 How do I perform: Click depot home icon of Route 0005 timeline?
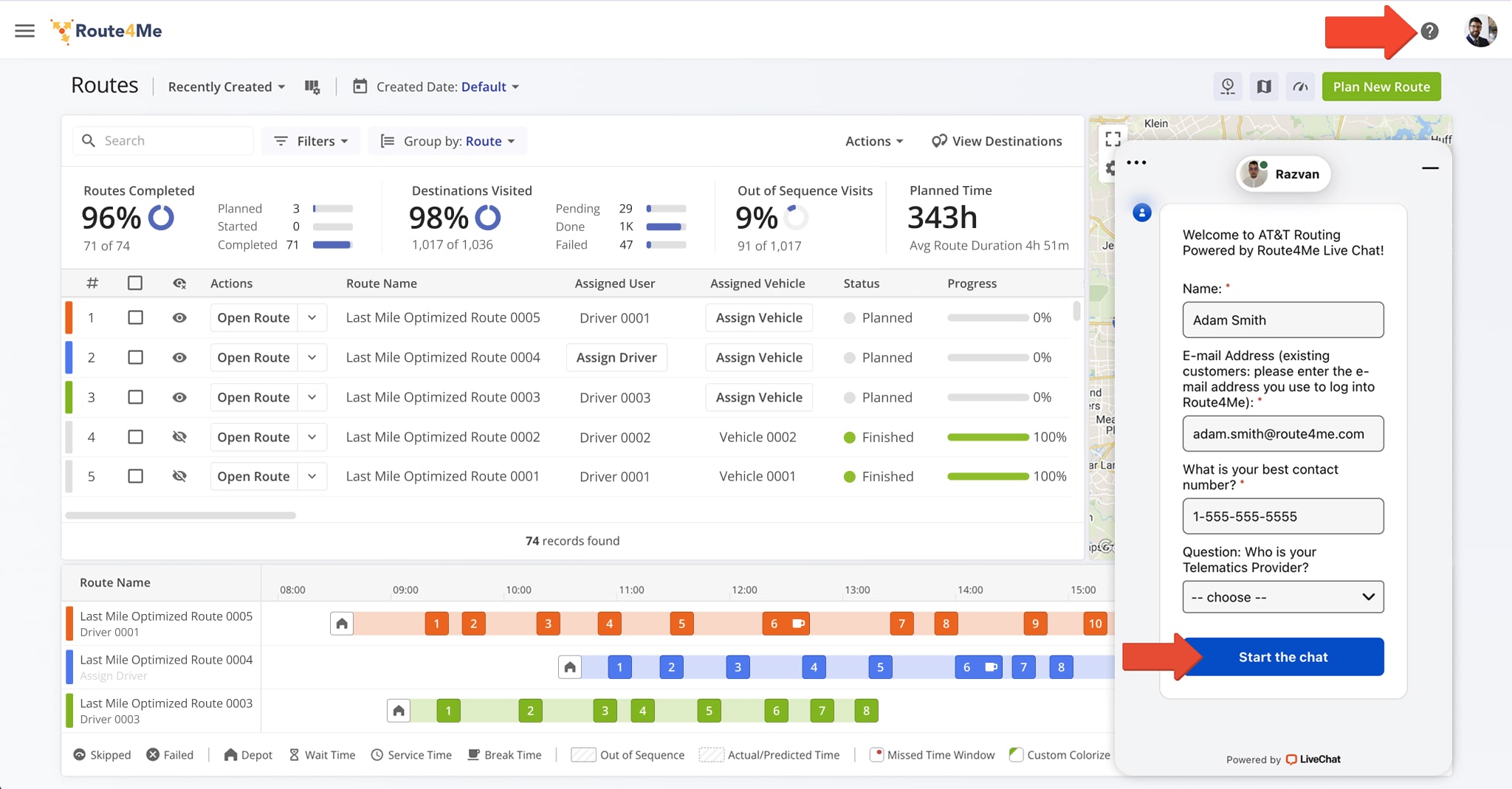[342, 624]
